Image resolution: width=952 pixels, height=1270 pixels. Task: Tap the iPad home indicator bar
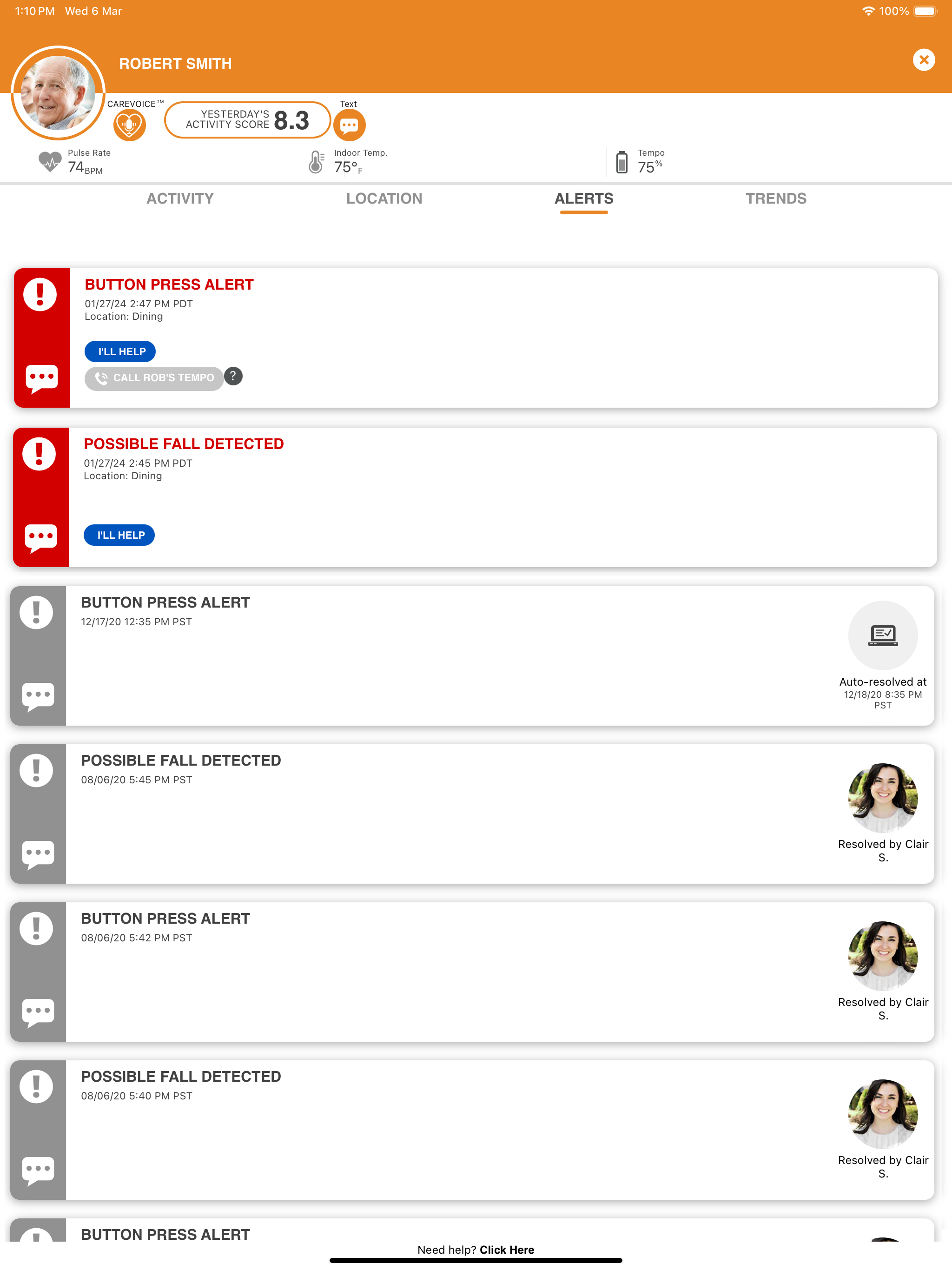(x=476, y=1261)
